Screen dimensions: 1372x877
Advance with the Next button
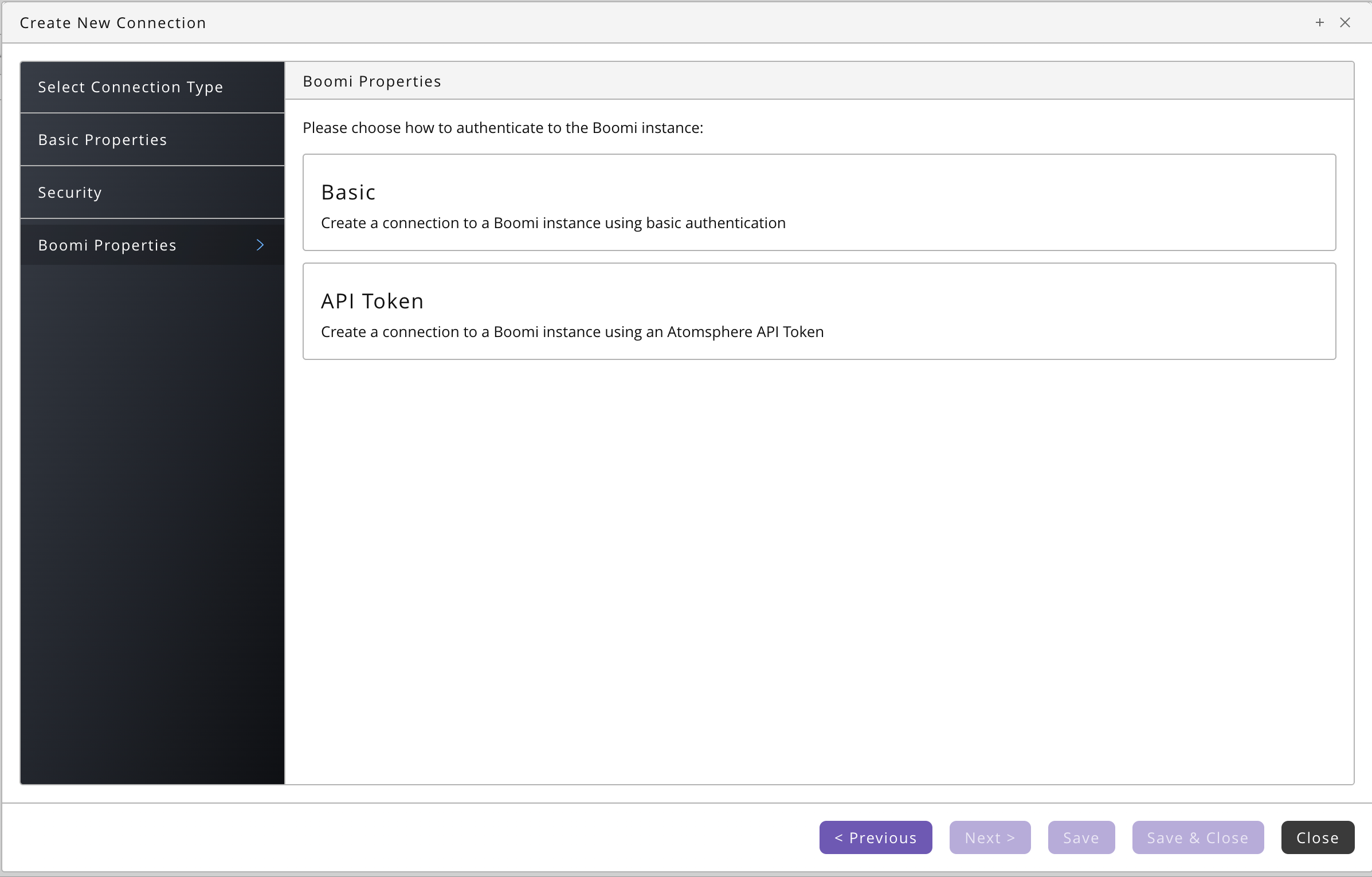(x=990, y=837)
